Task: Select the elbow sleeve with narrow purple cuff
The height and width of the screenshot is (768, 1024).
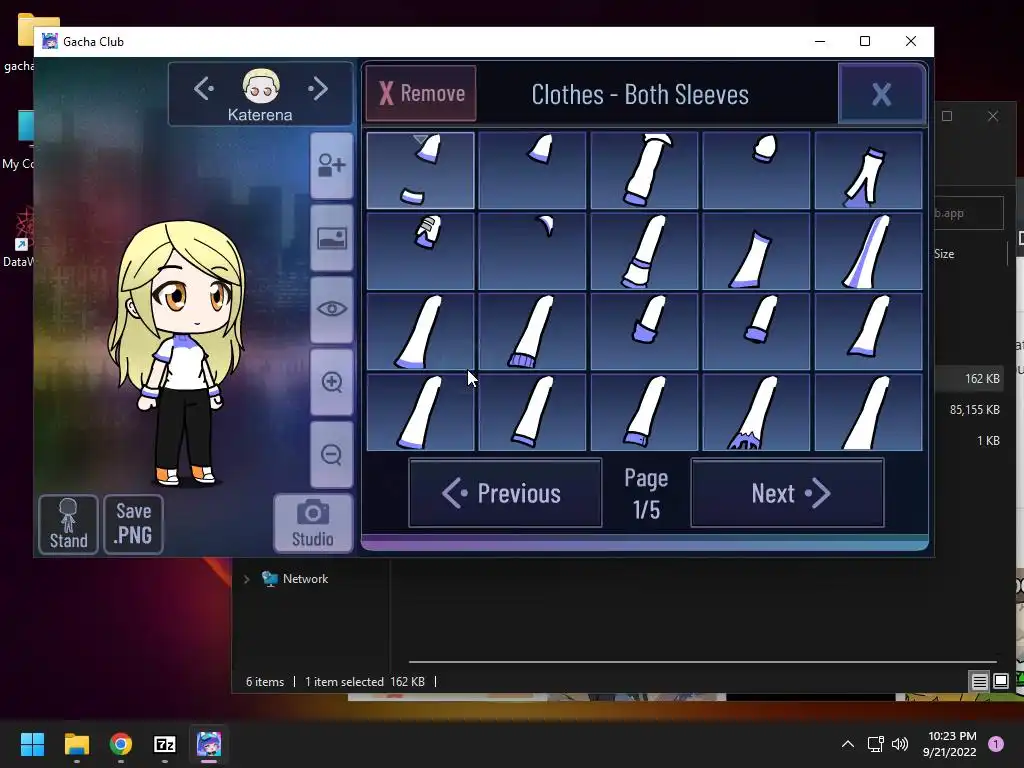Action: pos(756,332)
